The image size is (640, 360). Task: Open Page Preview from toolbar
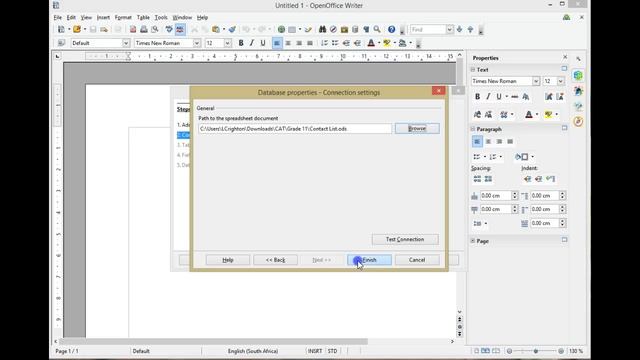tap(155, 29)
